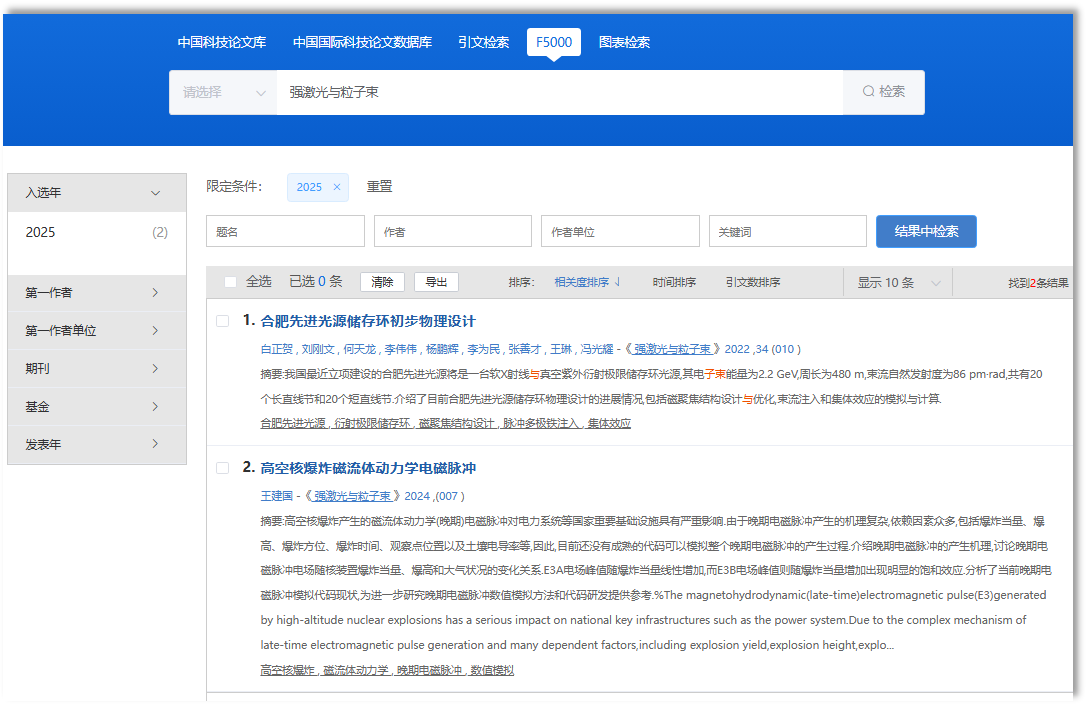The image size is (1087, 706).
Task: Tick the 全选 select-all checkbox
Action: point(231,282)
